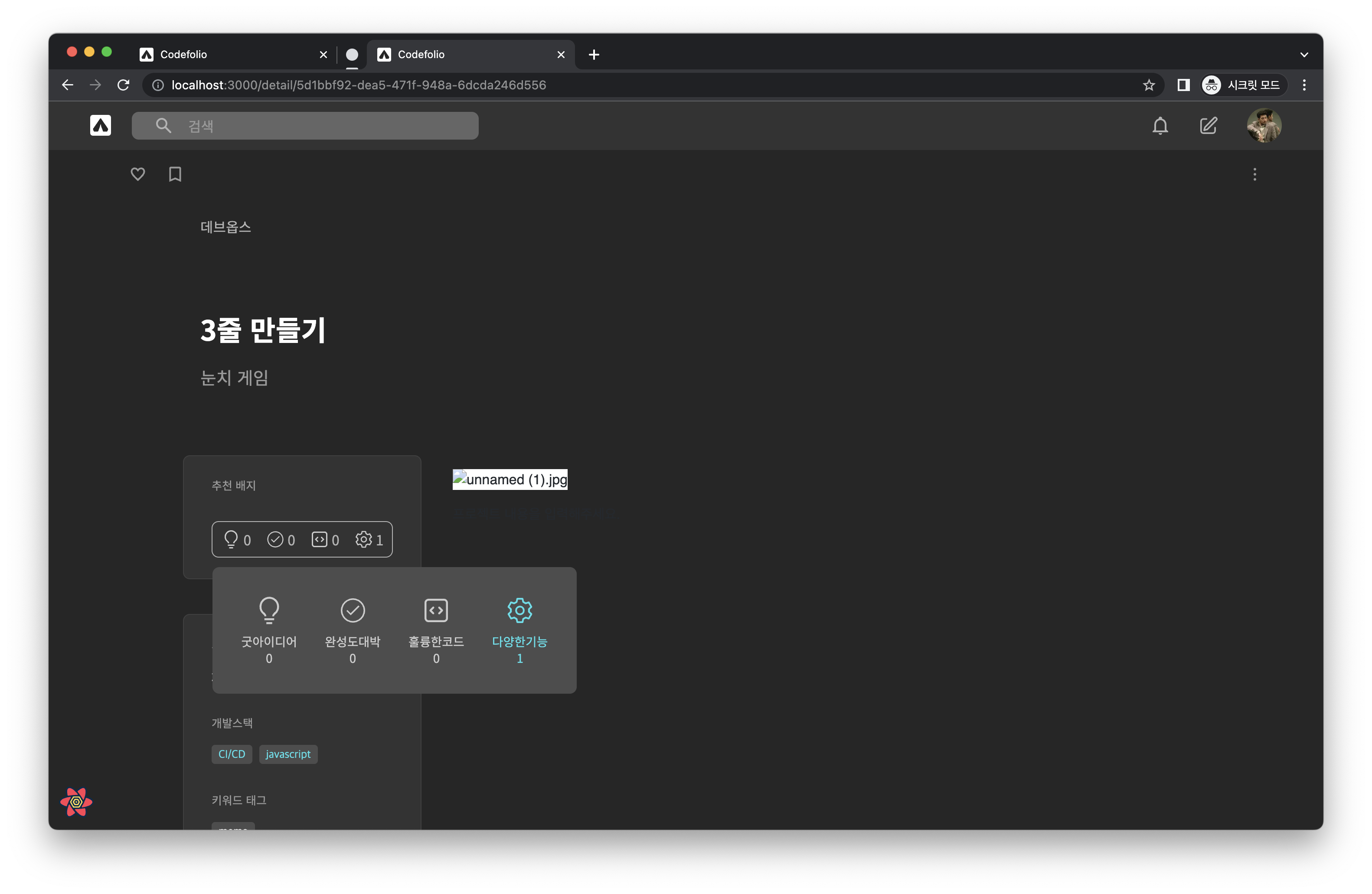1372x894 pixels.
Task: Select the javascript stack tag
Action: coord(288,754)
